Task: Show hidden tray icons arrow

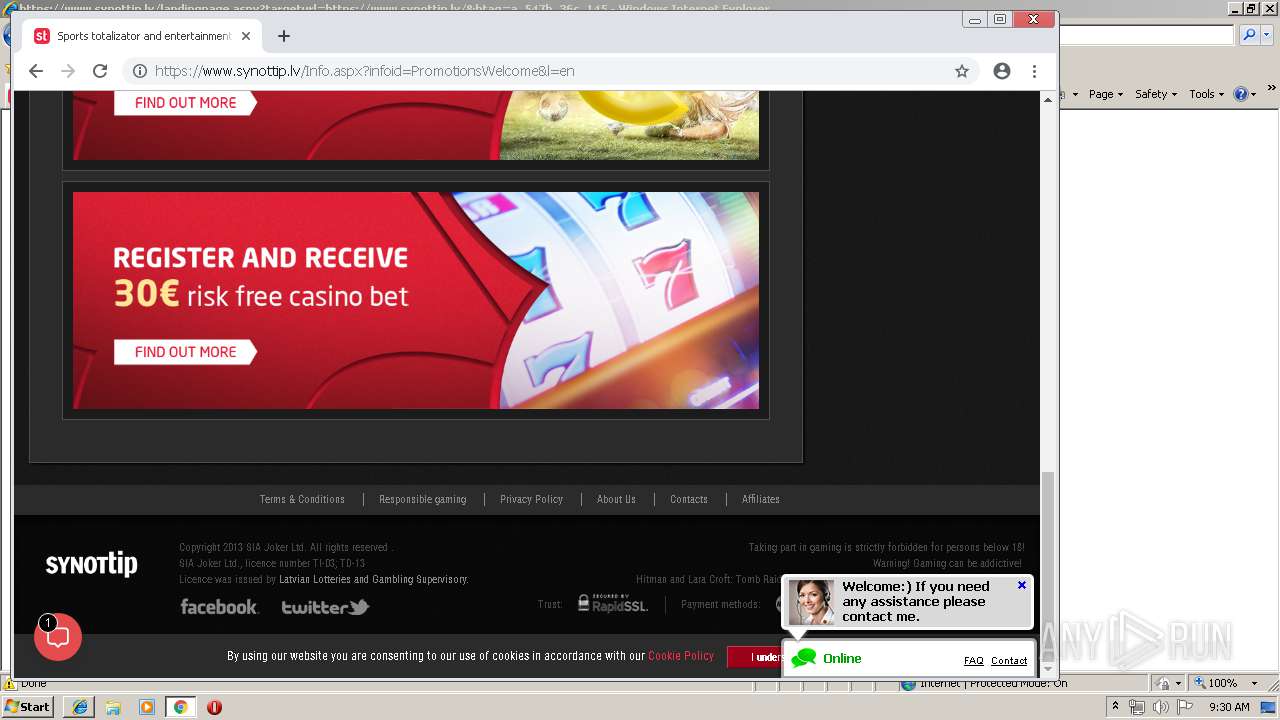Action: [1116, 707]
